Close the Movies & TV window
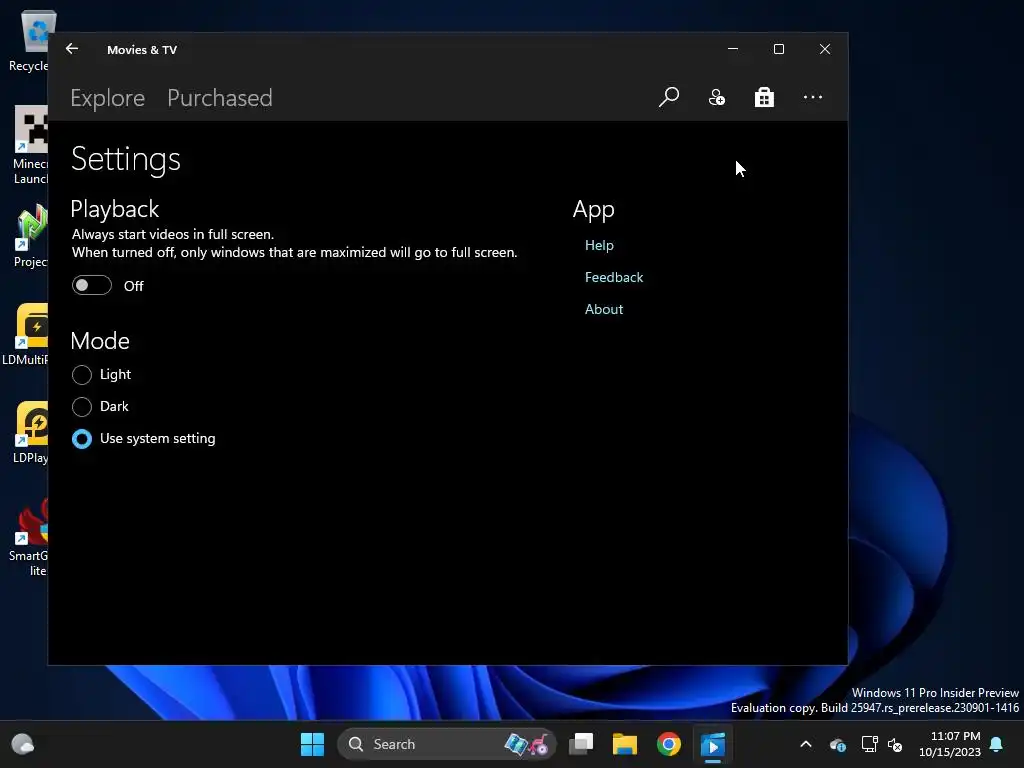The height and width of the screenshot is (768, 1024). (825, 49)
